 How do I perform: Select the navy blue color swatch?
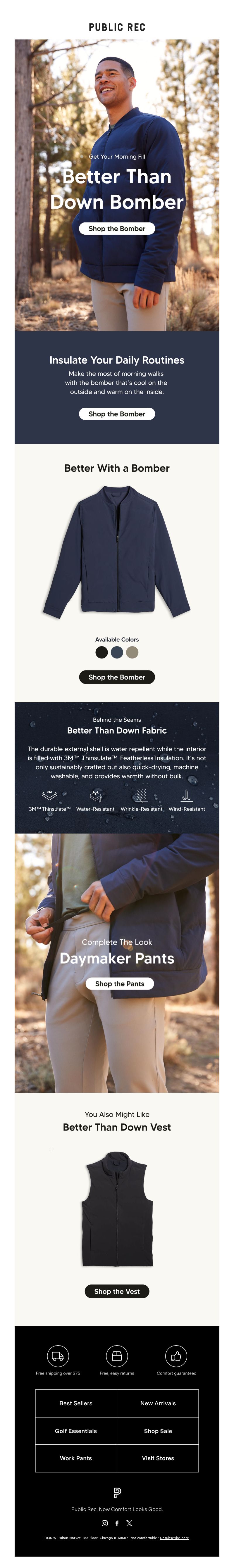[x=117, y=652]
